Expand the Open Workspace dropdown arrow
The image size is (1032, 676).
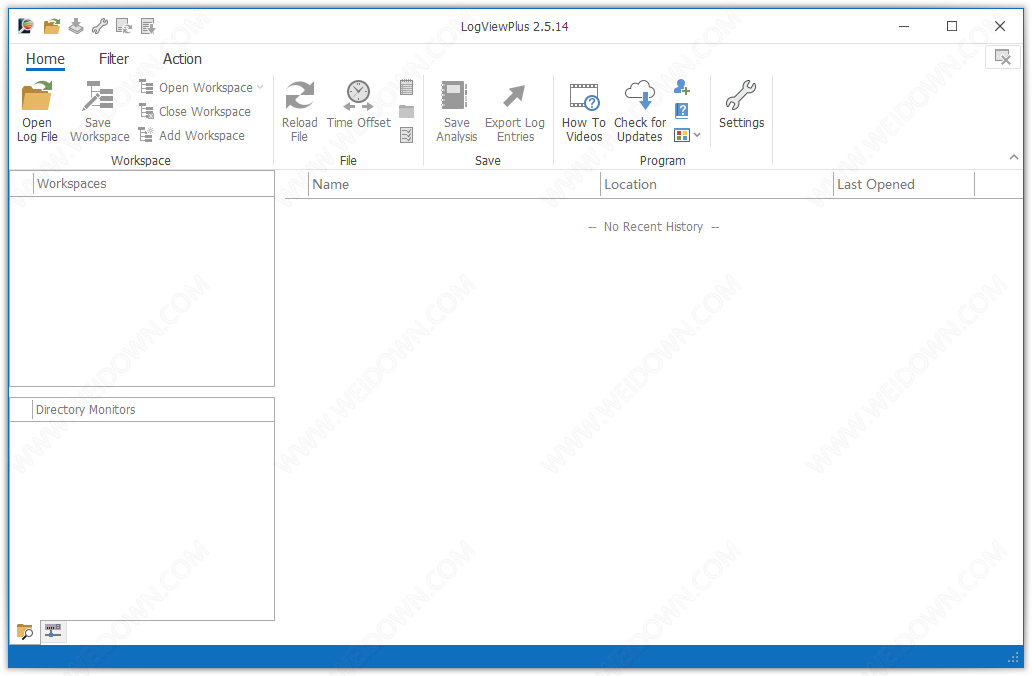(x=260, y=88)
